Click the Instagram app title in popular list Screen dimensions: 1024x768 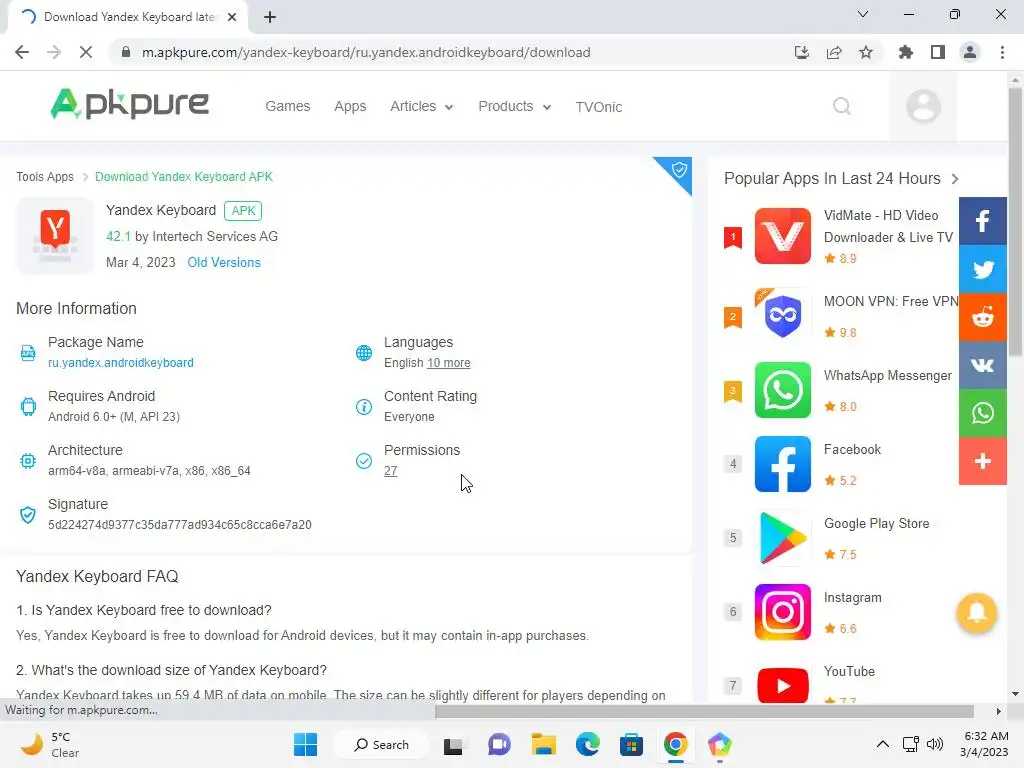pyautogui.click(x=853, y=598)
